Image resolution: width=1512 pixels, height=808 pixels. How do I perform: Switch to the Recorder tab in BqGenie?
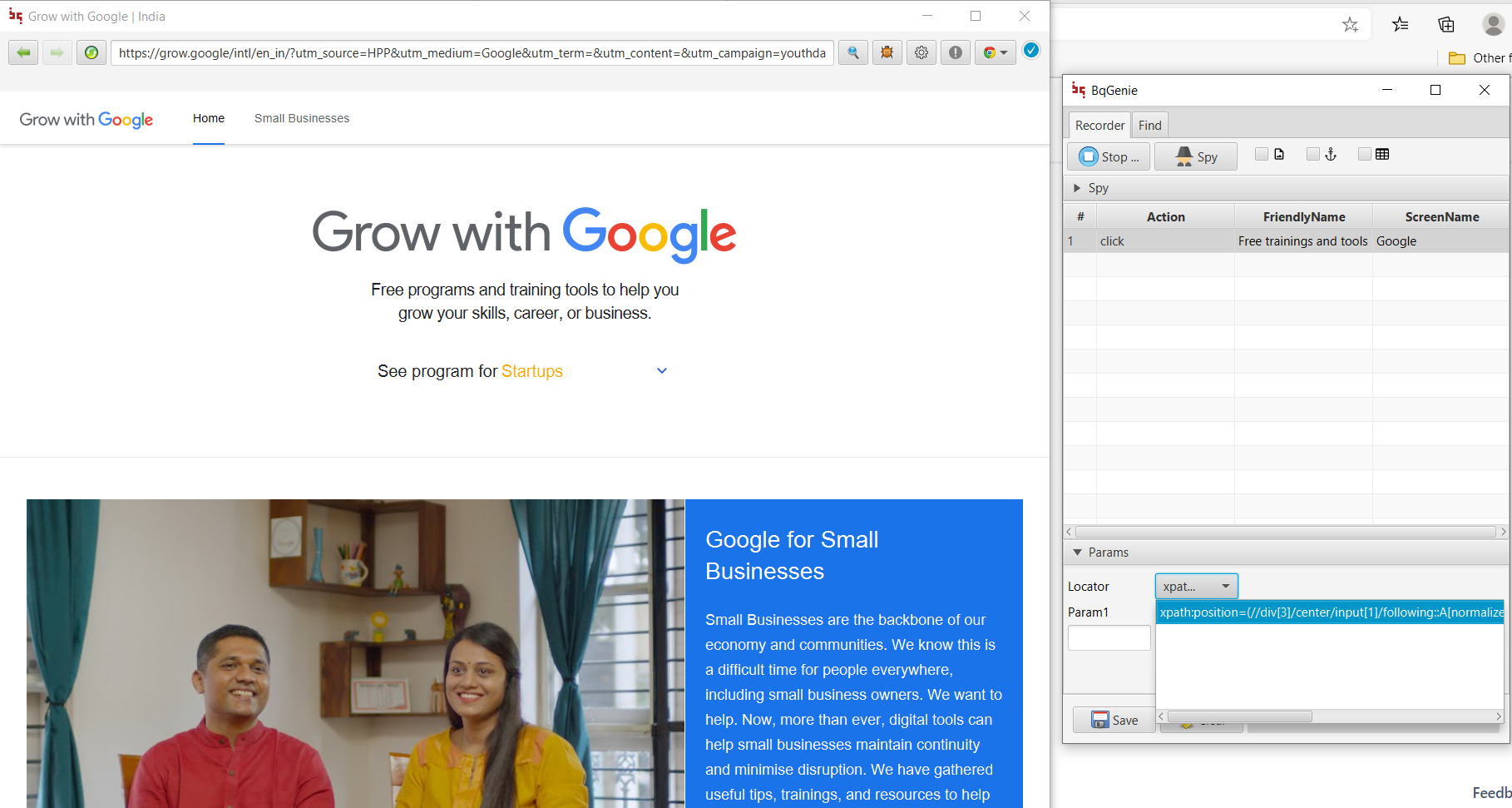pyautogui.click(x=1099, y=125)
